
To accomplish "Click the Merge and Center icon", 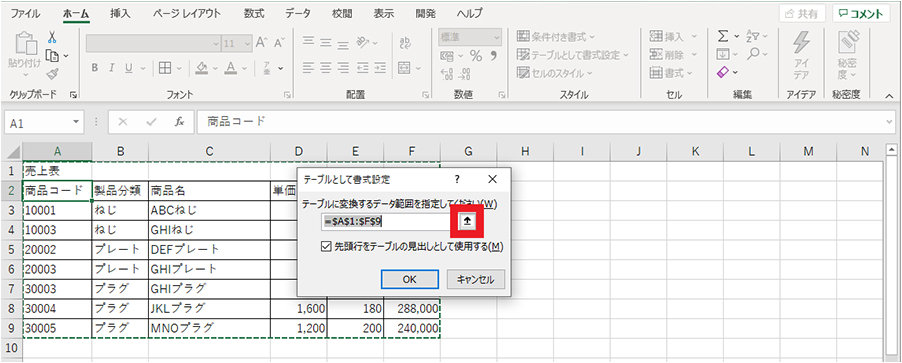I will click(x=404, y=68).
